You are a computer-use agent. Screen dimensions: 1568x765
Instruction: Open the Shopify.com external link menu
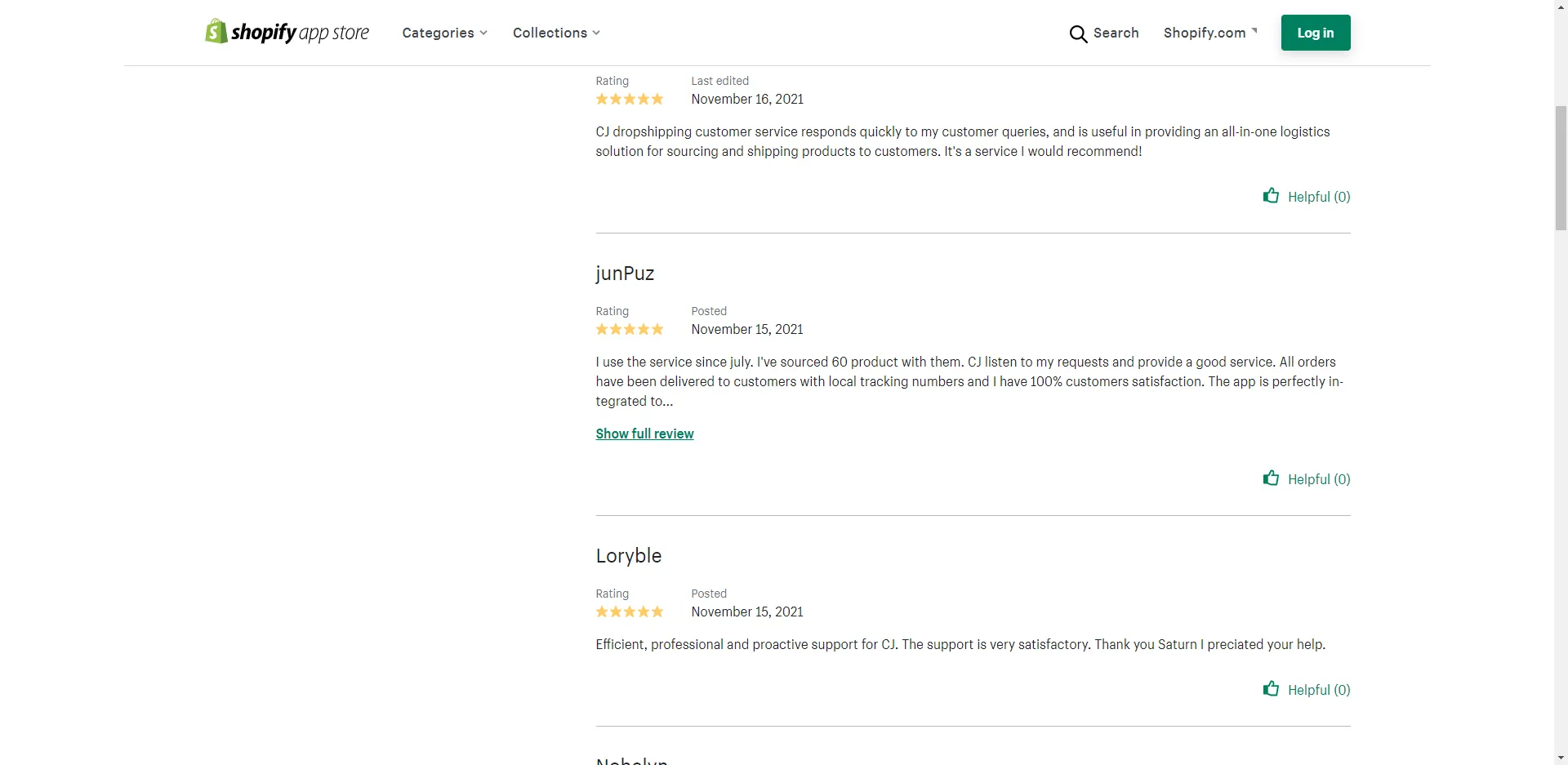click(x=1210, y=33)
